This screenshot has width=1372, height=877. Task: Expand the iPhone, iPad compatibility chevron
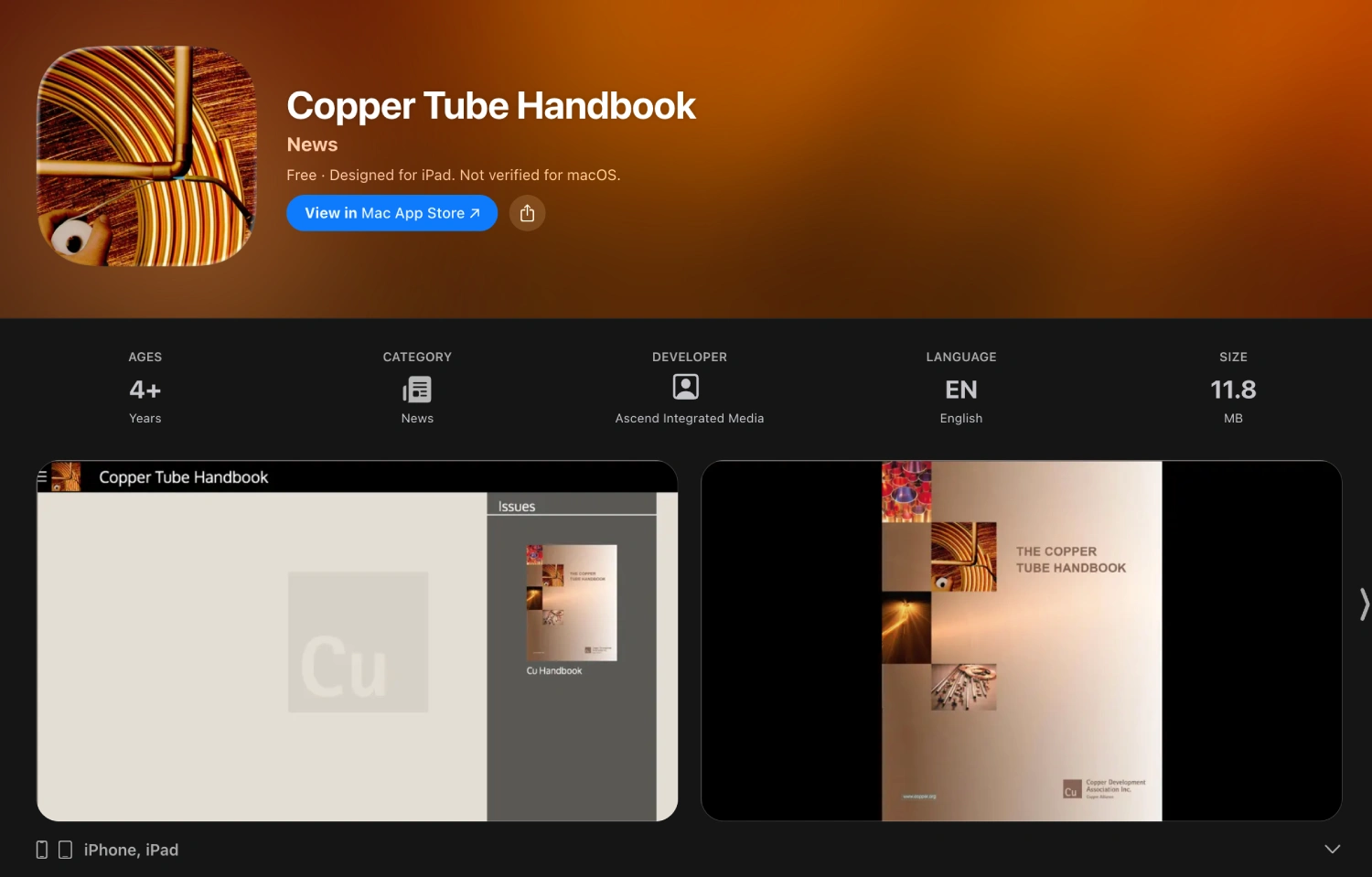pyautogui.click(x=1333, y=849)
